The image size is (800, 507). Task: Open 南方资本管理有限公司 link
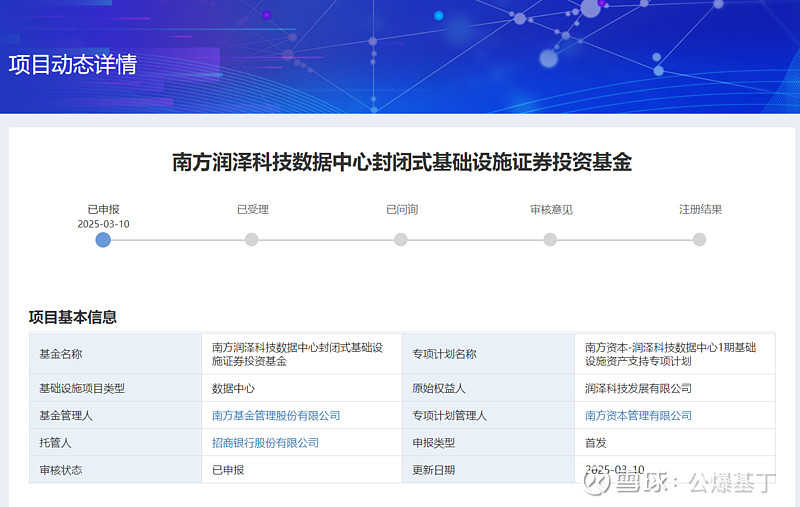coord(638,416)
